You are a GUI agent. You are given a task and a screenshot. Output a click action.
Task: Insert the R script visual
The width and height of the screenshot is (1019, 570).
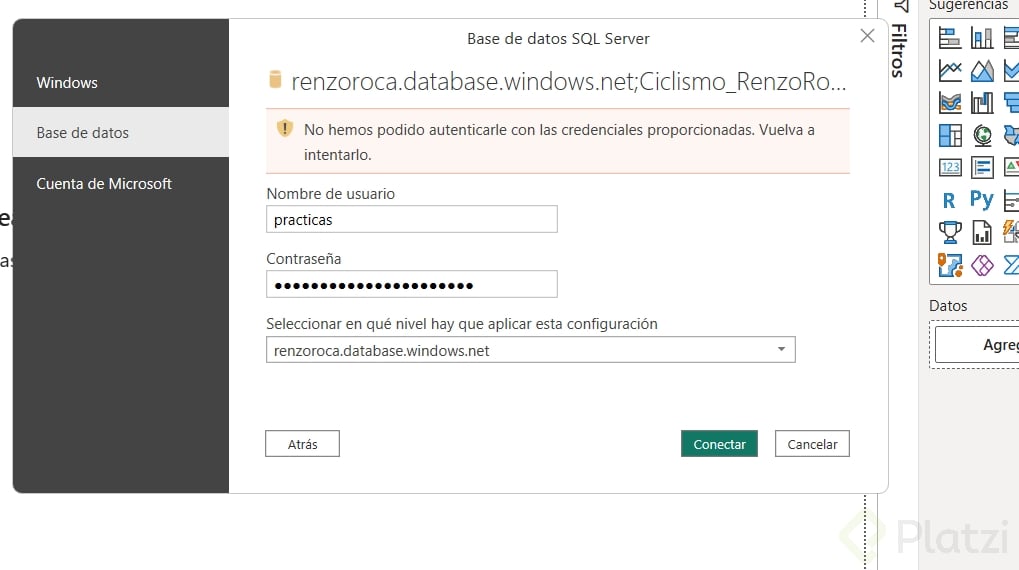tap(949, 200)
